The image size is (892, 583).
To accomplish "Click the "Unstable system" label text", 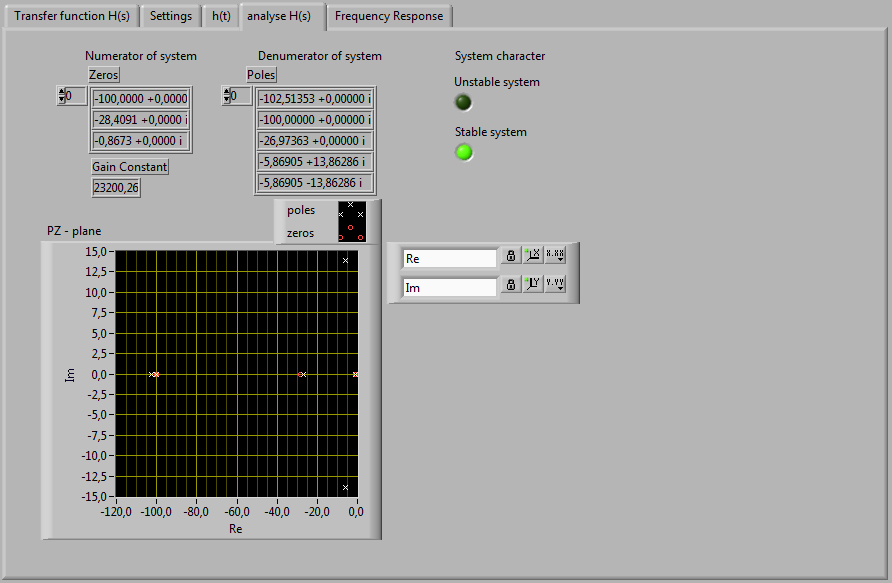I will (x=497, y=82).
